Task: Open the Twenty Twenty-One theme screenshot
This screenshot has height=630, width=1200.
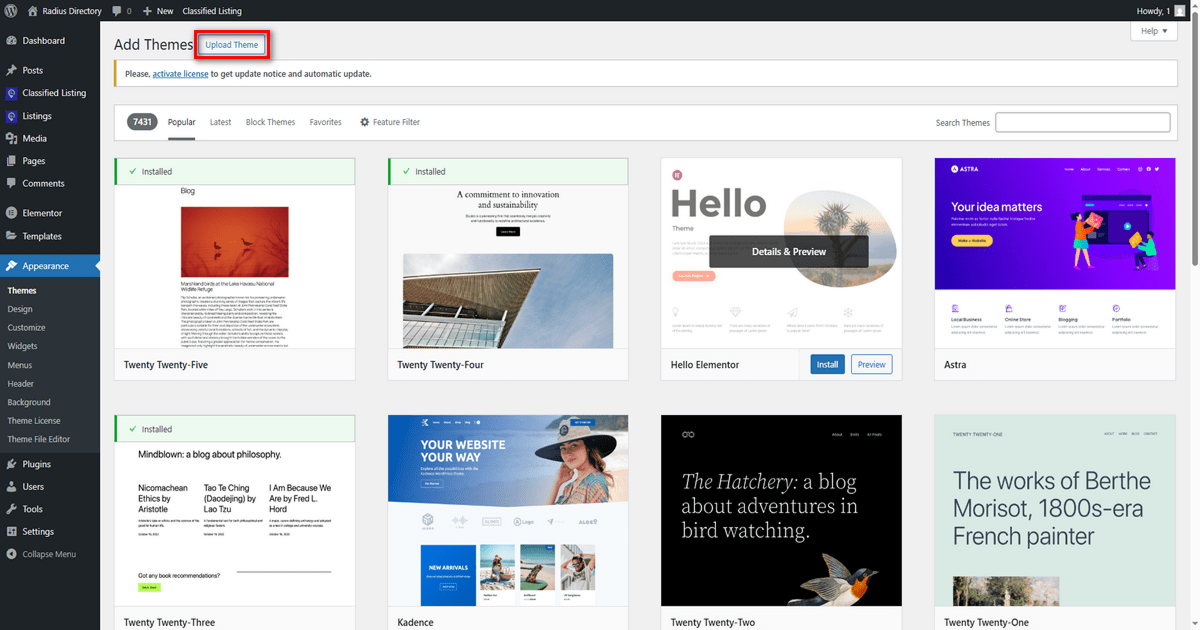Action: pos(1055,510)
